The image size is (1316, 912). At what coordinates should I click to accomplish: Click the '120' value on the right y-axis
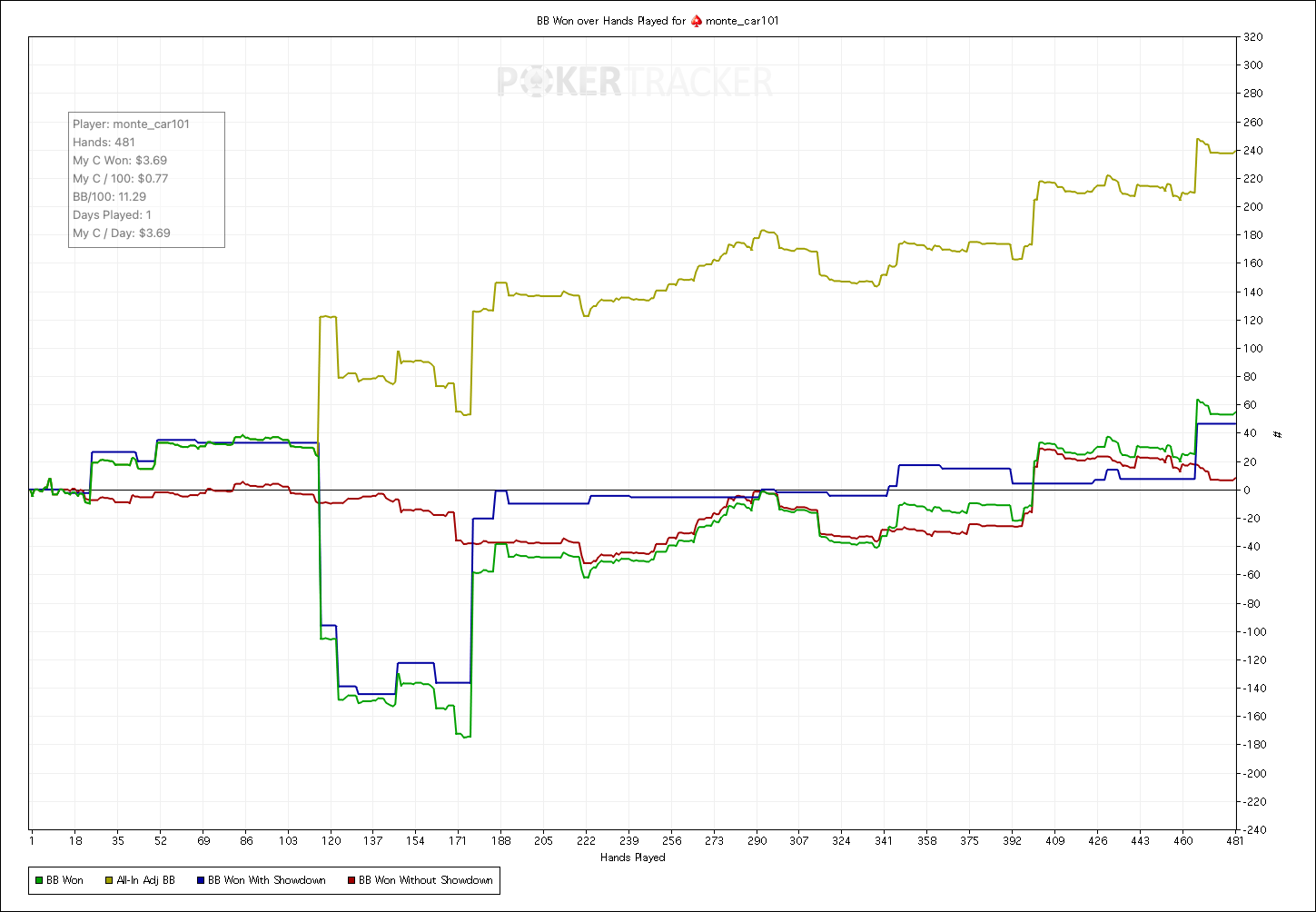[1252, 321]
